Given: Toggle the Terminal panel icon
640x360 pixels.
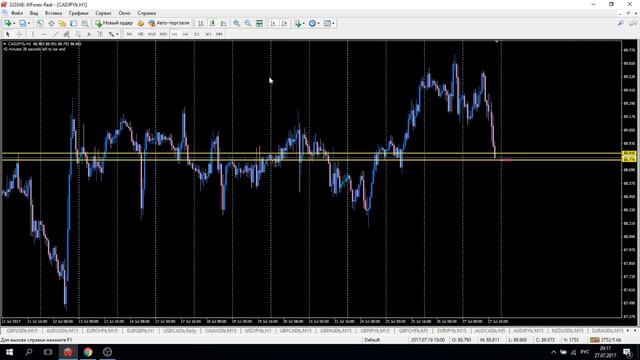Looking at the screenshot, I should 73,23.
